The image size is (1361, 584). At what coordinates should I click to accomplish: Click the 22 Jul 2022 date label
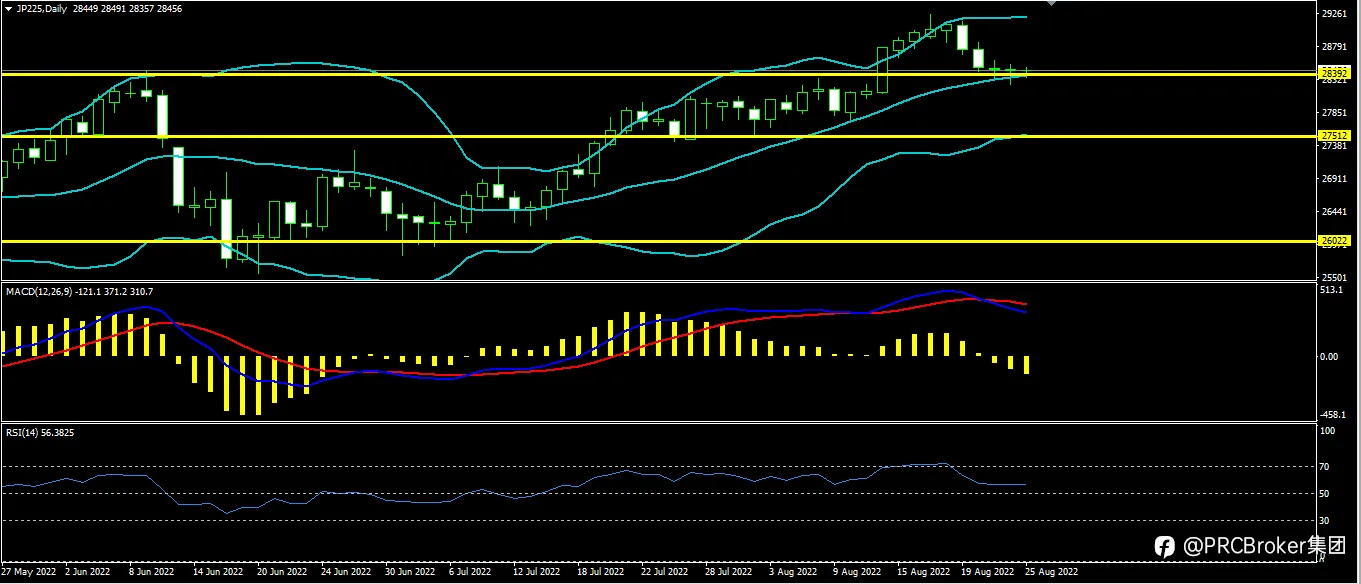(667, 573)
